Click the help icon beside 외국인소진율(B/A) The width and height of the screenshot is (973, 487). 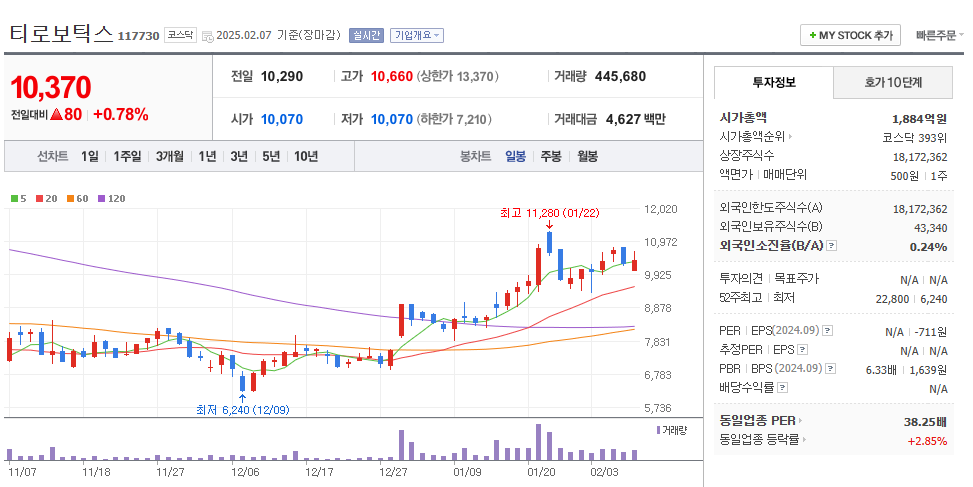pos(832,246)
